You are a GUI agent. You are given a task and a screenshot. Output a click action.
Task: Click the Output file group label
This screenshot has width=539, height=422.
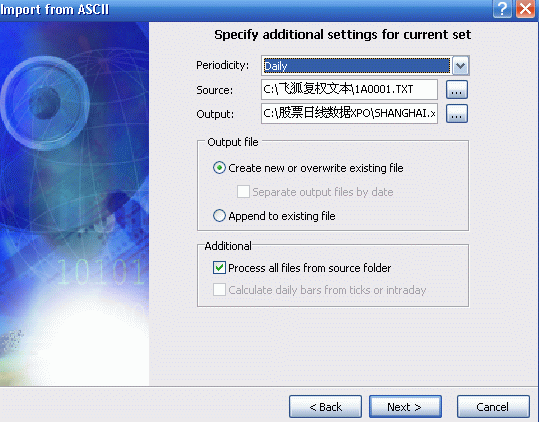(x=233, y=142)
